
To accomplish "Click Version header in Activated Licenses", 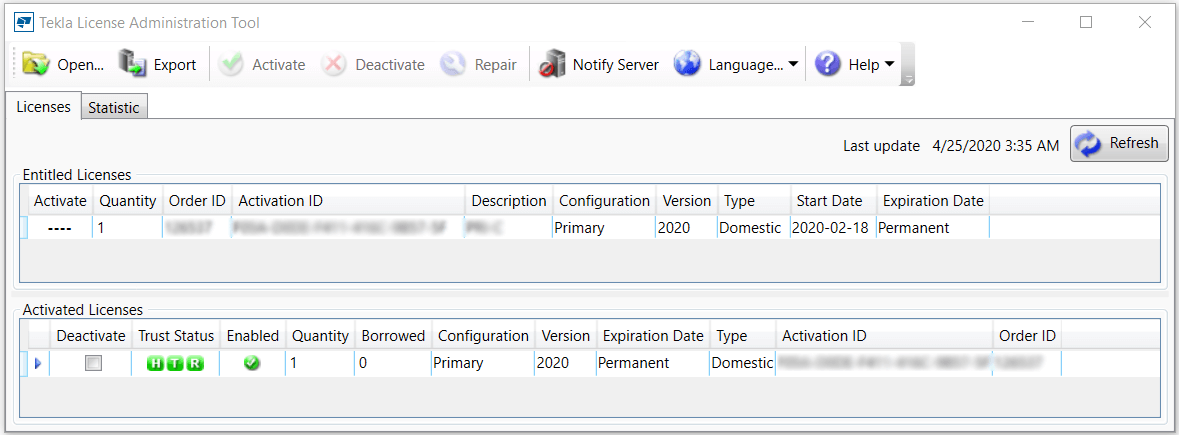I will (565, 335).
